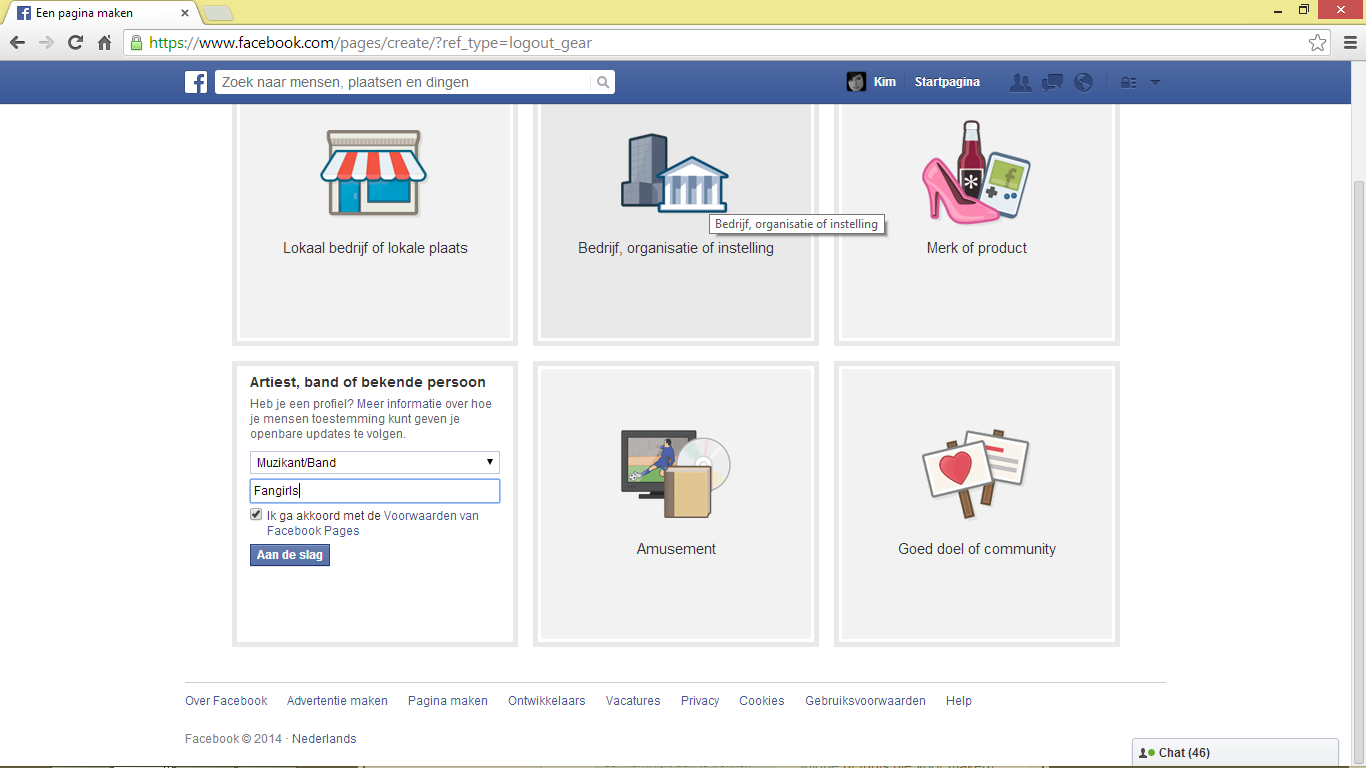1366x768 pixels.
Task: Pick the Goed doel of community icon
Action: [x=976, y=474]
